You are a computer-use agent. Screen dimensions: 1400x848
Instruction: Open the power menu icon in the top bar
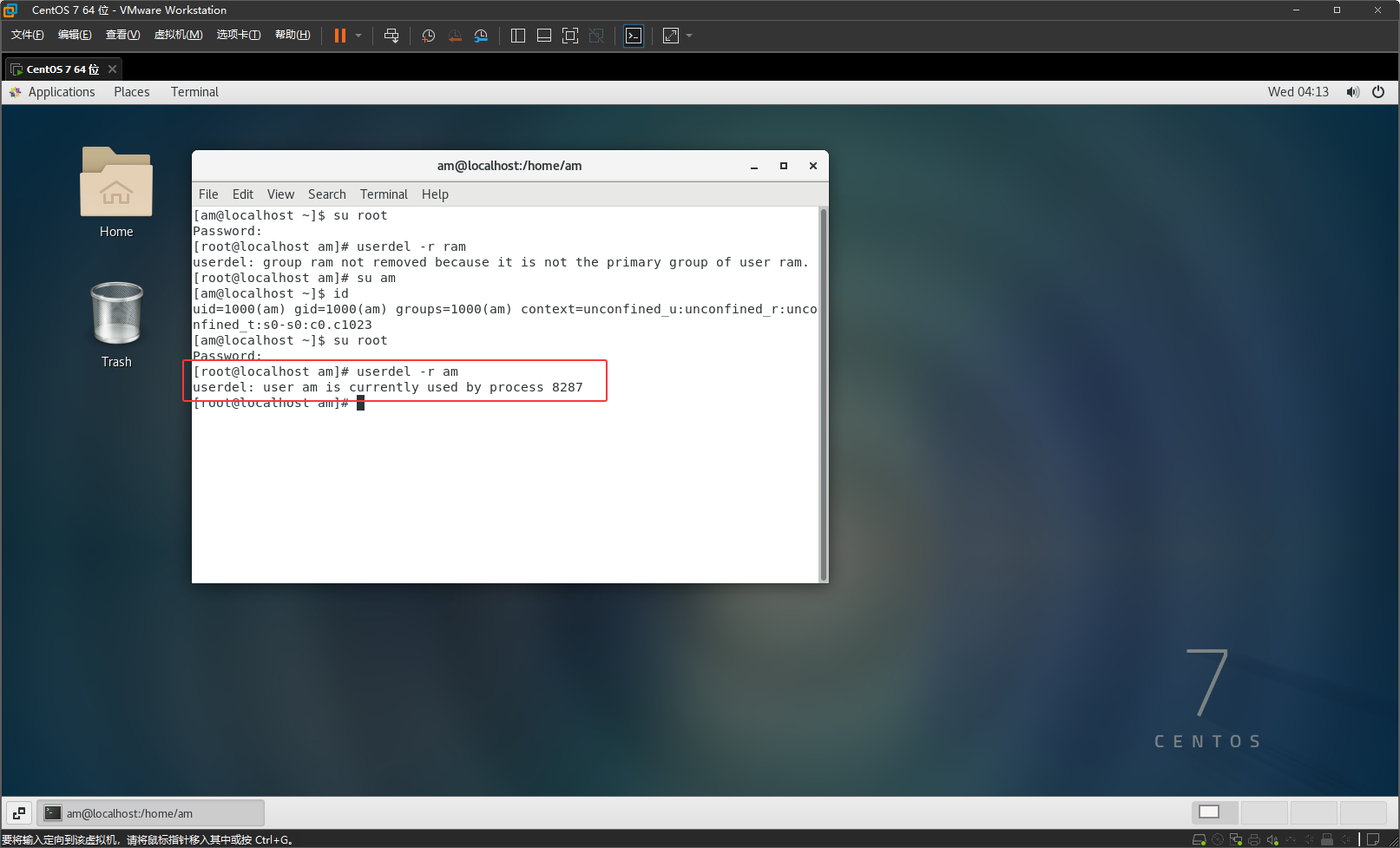coord(1378,92)
